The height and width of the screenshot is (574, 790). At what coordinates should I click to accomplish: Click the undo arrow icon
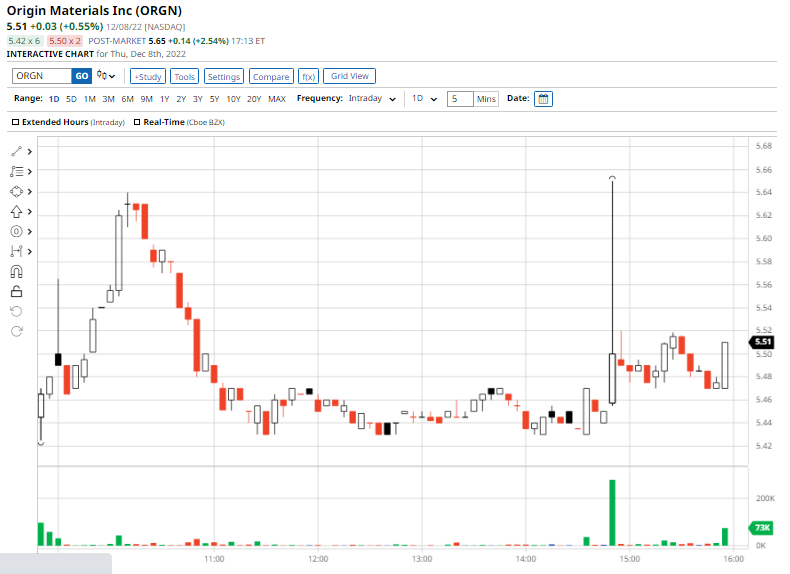point(17,311)
